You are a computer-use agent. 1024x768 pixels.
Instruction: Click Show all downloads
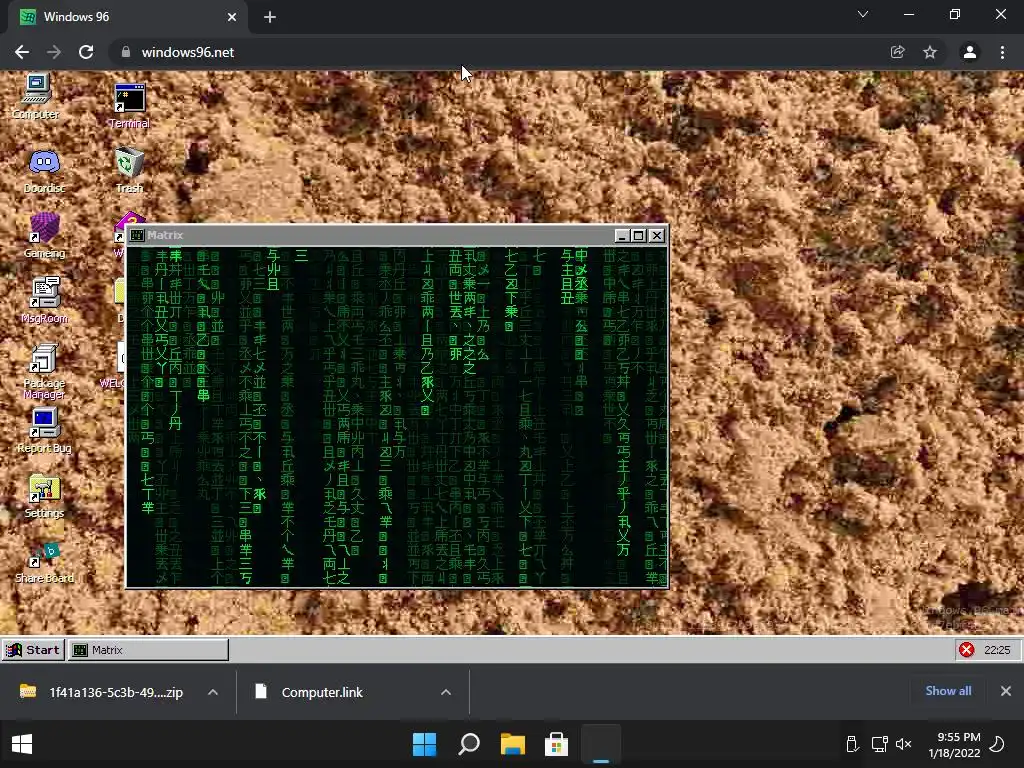pyautogui.click(x=948, y=690)
